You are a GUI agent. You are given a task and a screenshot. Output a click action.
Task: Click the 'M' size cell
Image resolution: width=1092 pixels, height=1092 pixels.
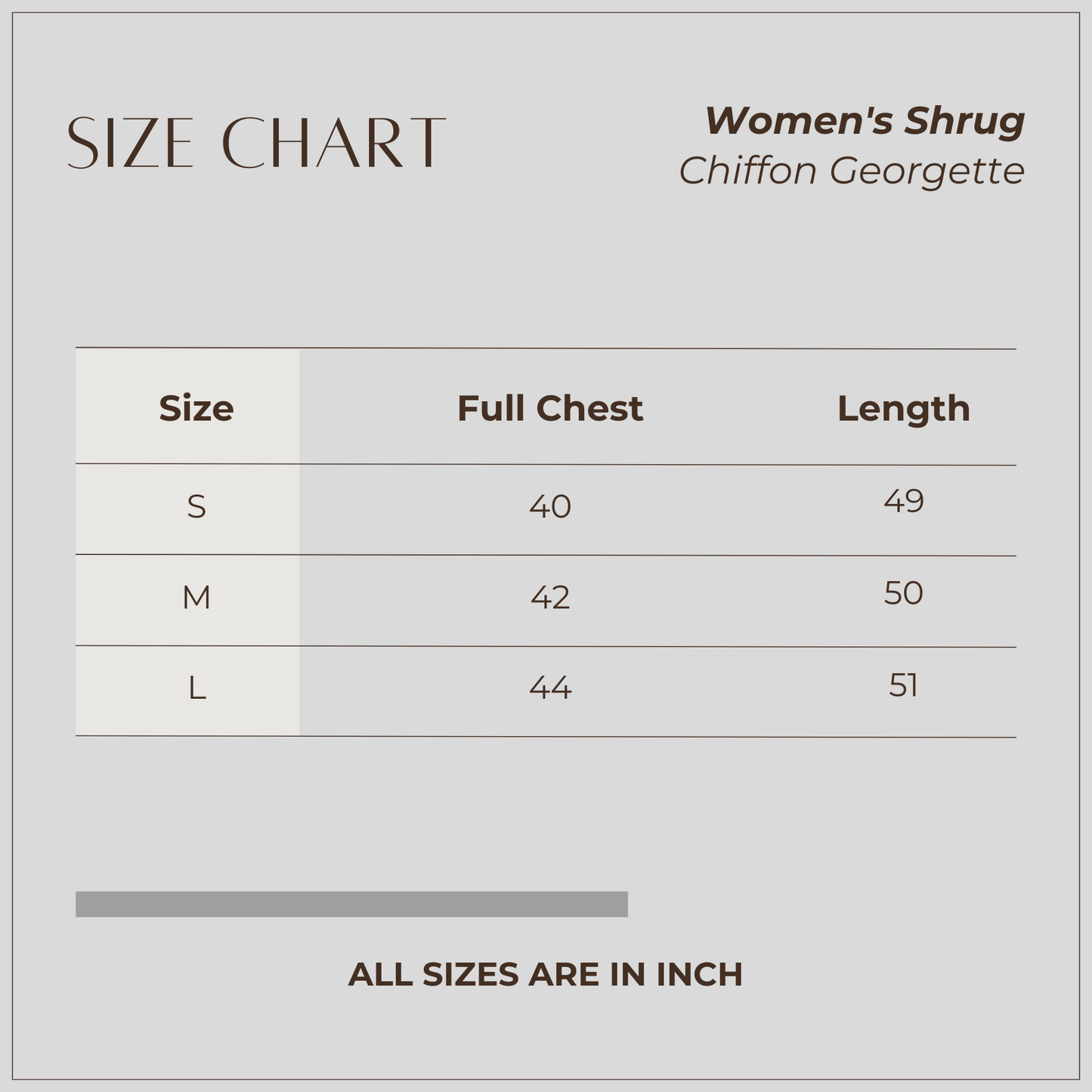[196, 598]
